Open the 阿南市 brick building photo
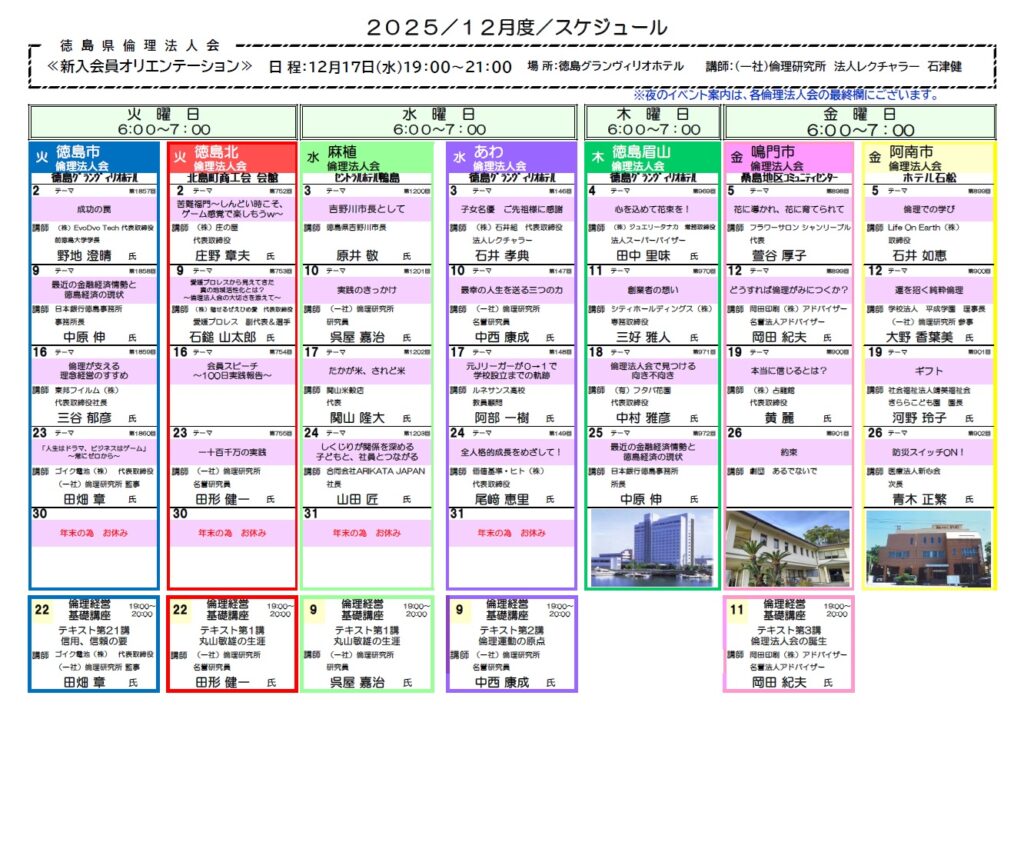 point(928,547)
